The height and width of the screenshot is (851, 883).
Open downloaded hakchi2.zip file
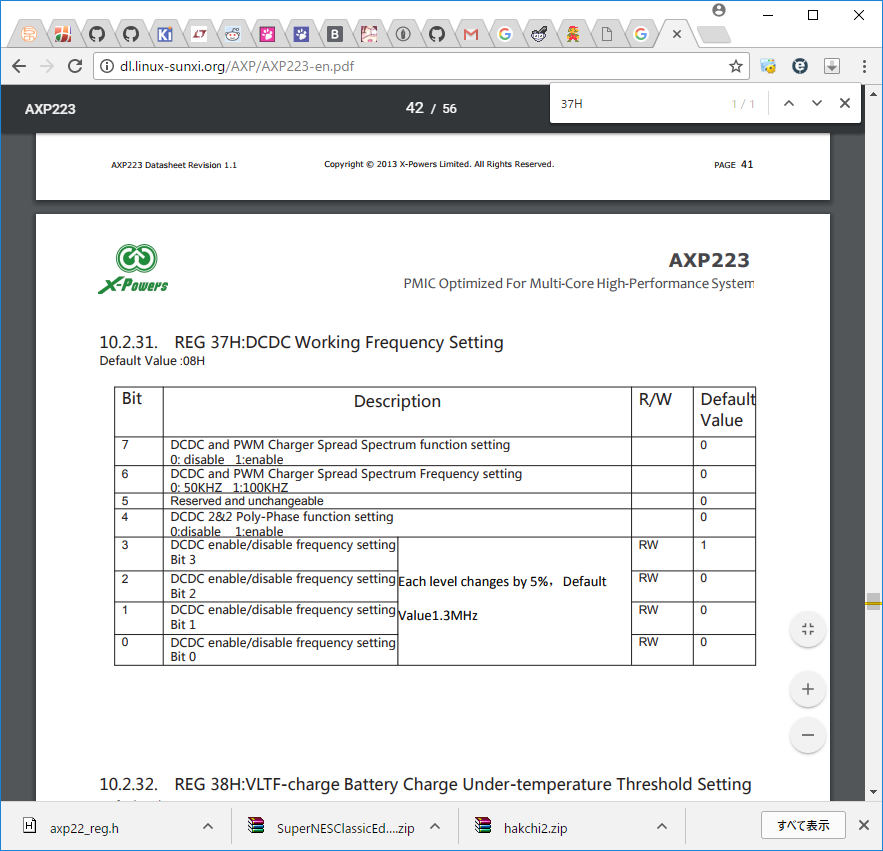point(535,828)
